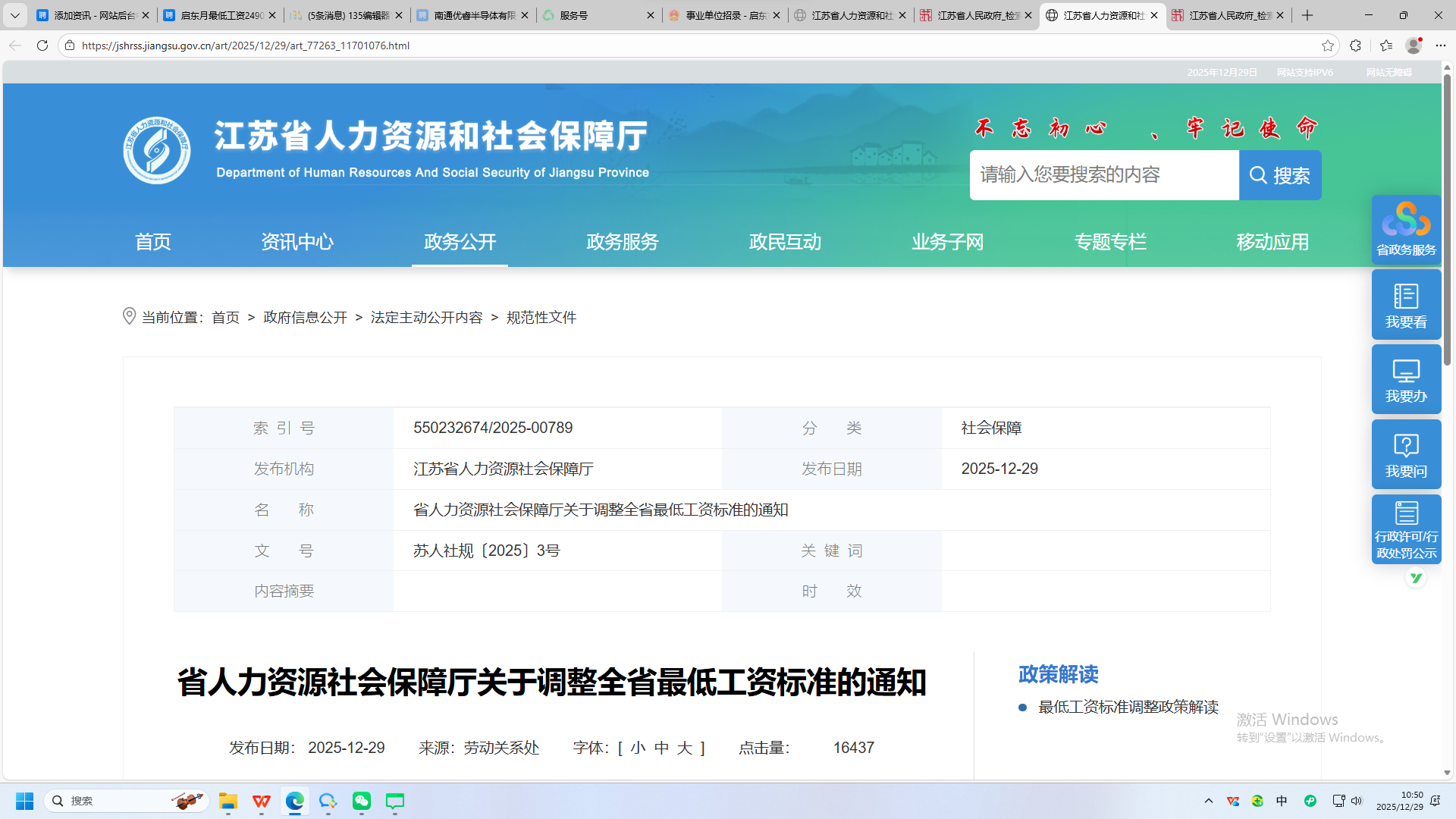Viewport: 1456px width, 819px height.
Task: Click the department logo emblem
Action: (x=157, y=150)
